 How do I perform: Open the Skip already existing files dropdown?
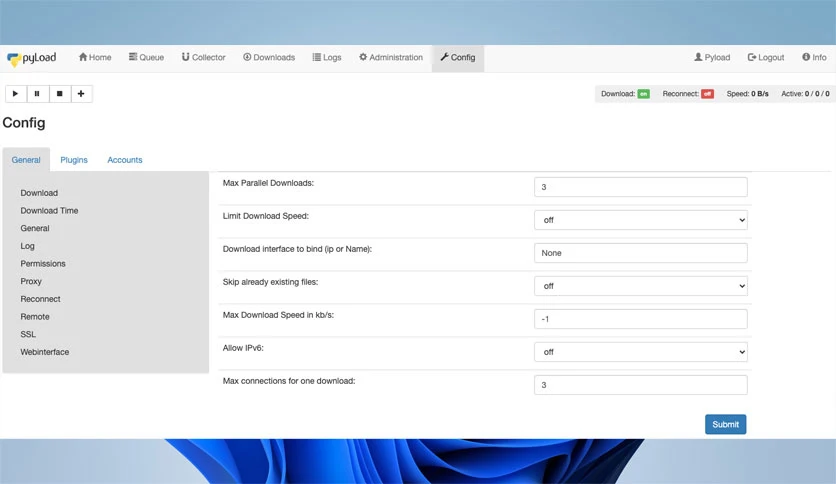(x=640, y=286)
